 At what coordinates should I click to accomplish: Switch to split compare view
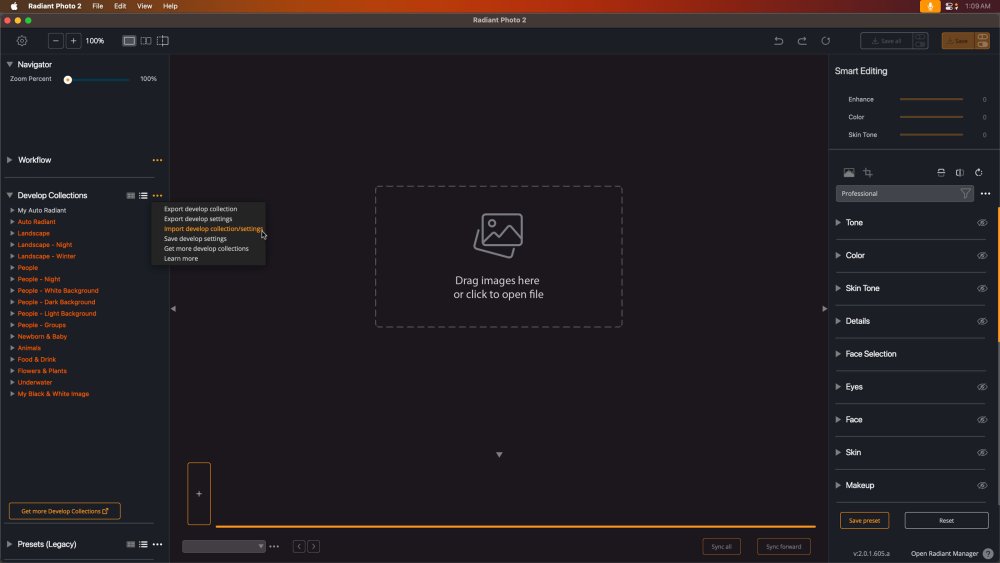(x=163, y=41)
